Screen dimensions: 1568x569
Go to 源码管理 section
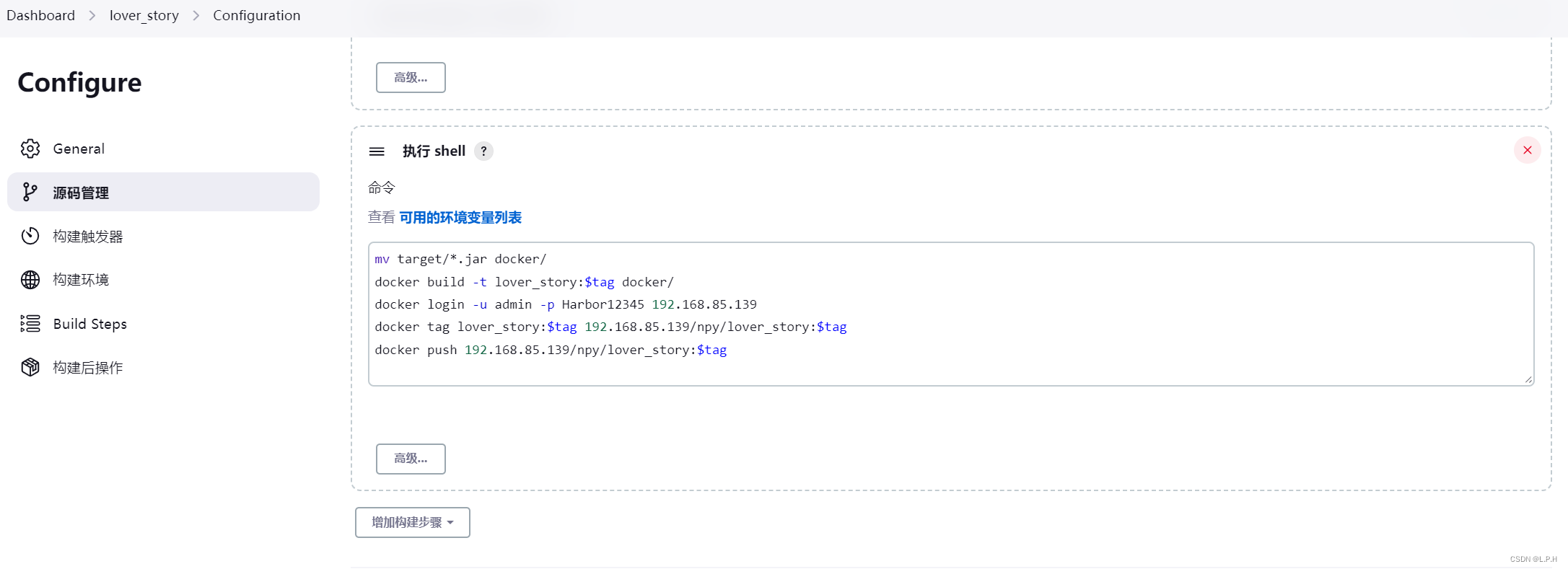coord(163,192)
